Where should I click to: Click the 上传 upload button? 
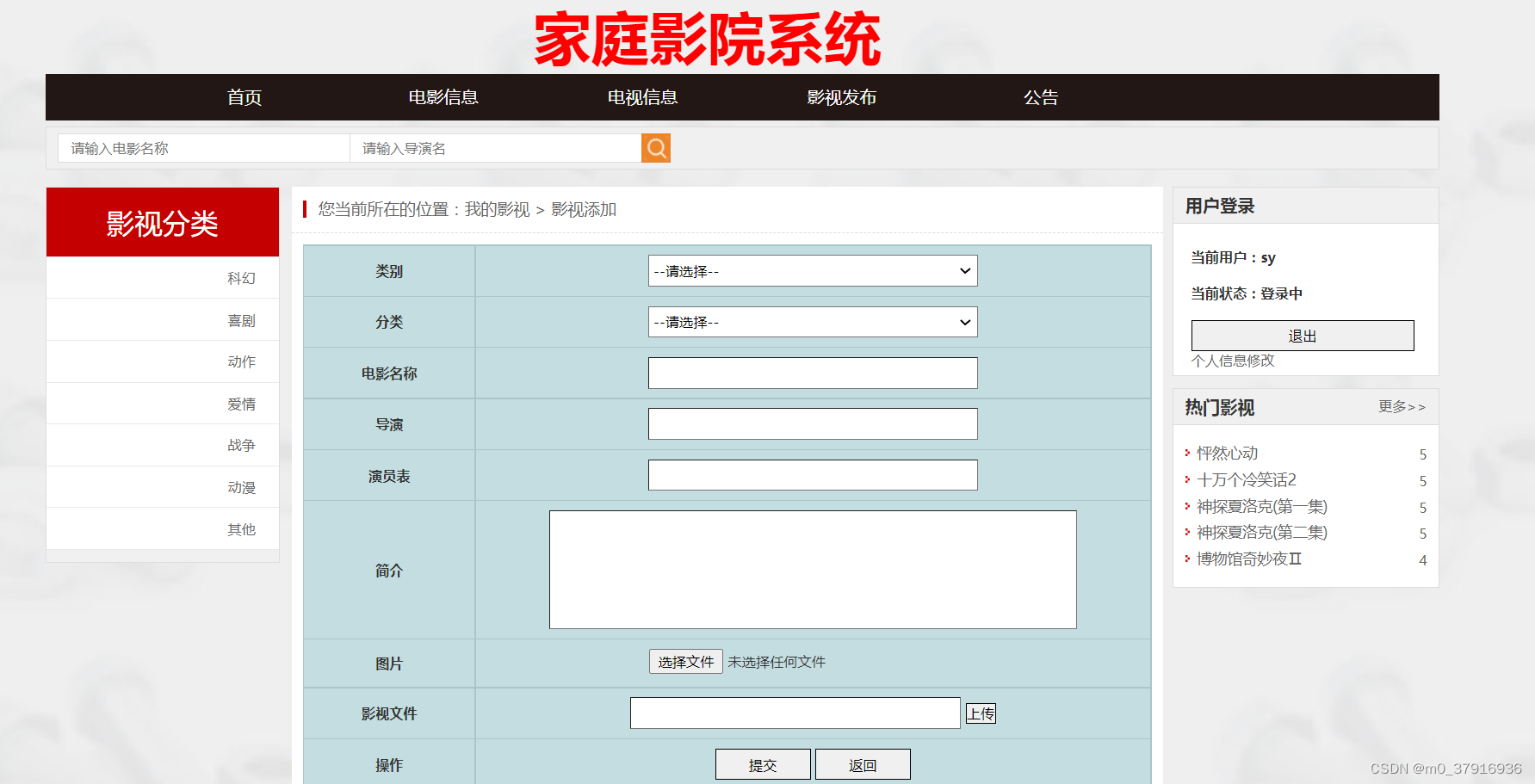pos(981,713)
